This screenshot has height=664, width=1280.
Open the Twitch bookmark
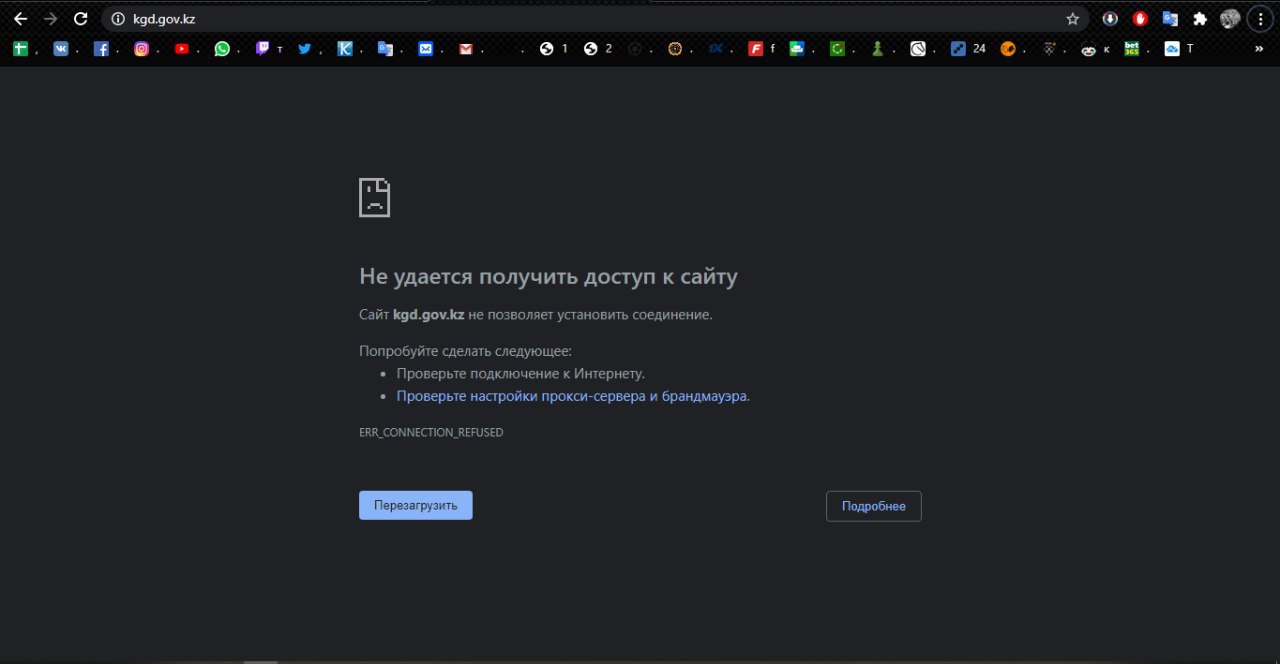point(262,48)
